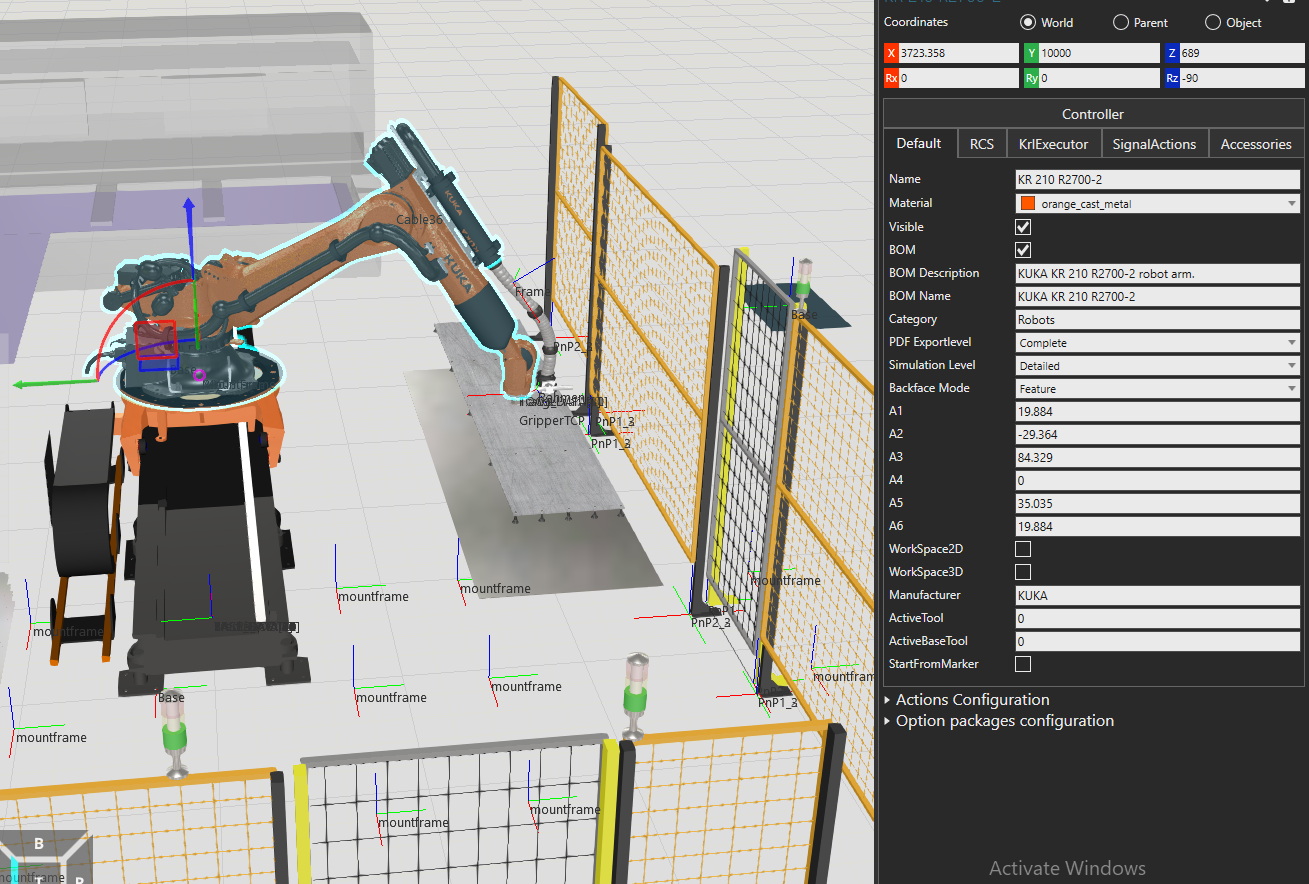Select Parent coordinates radio button
This screenshot has width=1309, height=884.
pos(1121,22)
